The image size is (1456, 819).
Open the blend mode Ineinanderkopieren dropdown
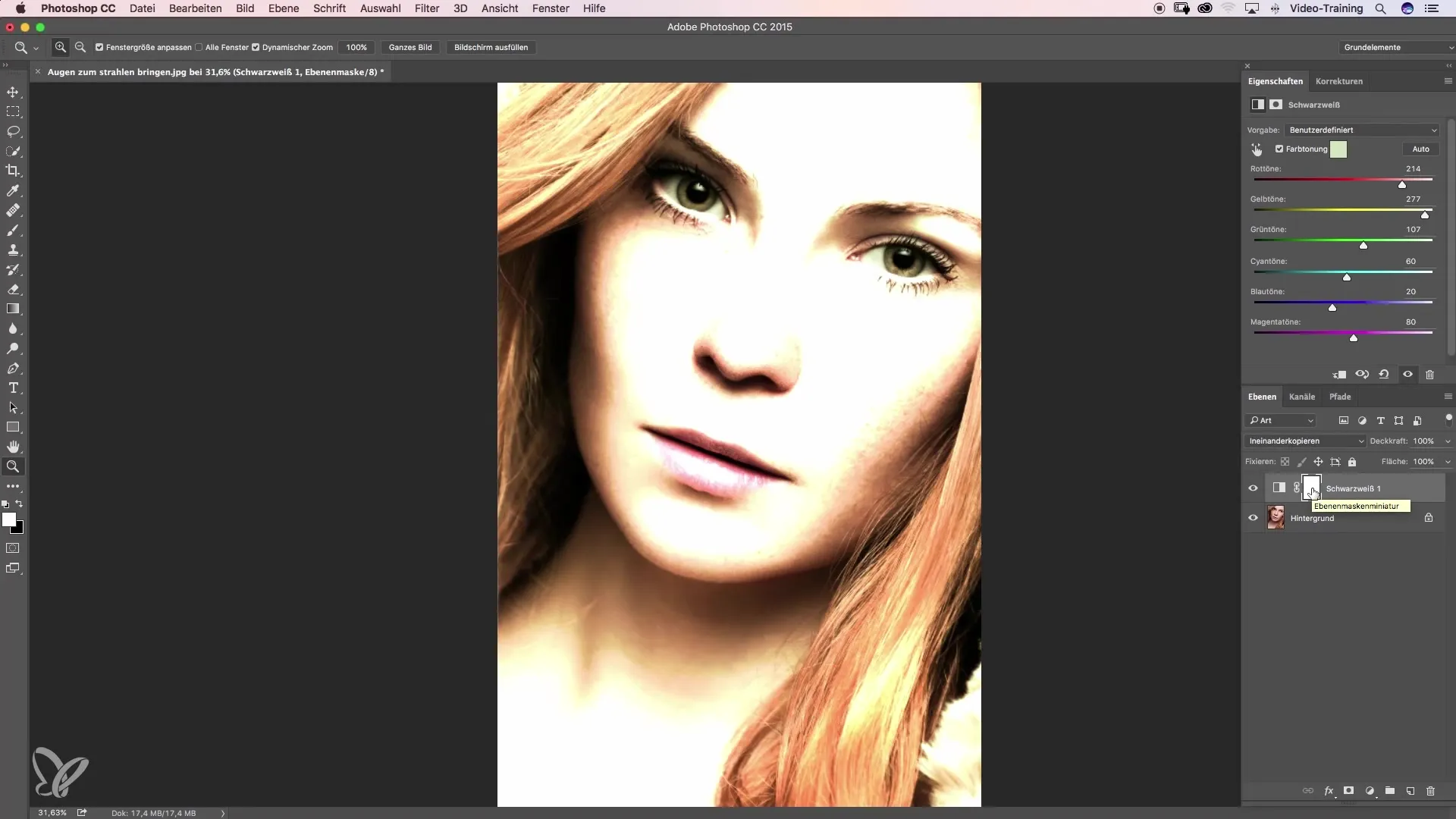1305,441
